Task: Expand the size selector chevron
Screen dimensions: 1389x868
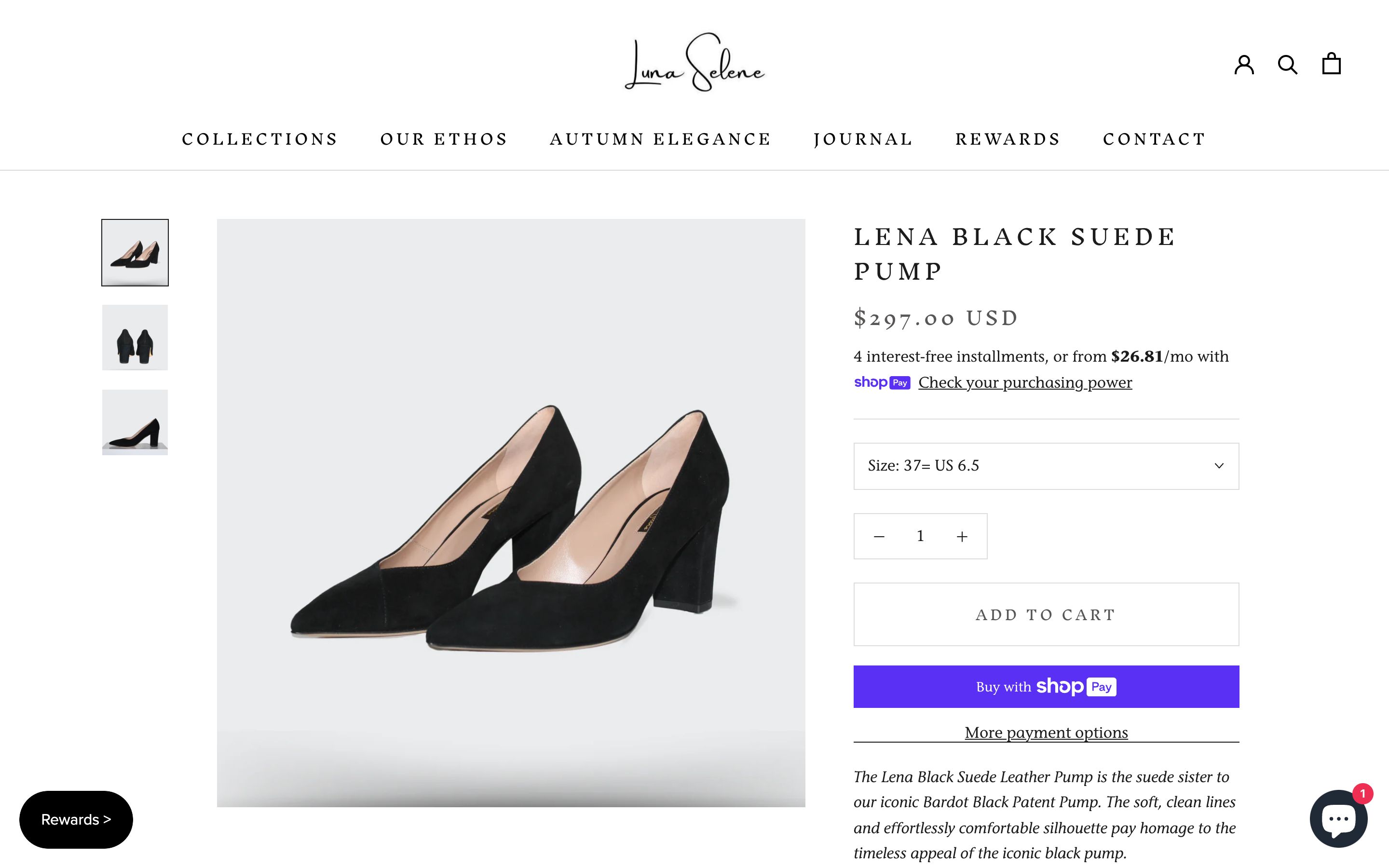Action: click(1219, 466)
